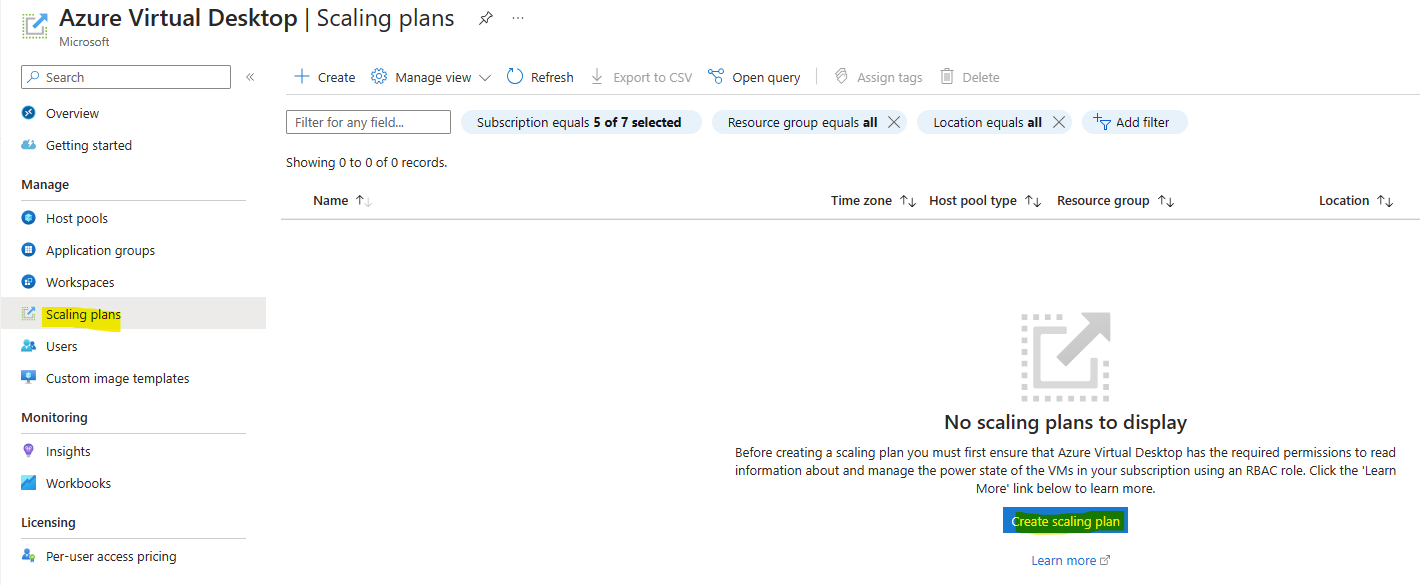Sort by Name column
The image size is (1420, 585).
[342, 201]
